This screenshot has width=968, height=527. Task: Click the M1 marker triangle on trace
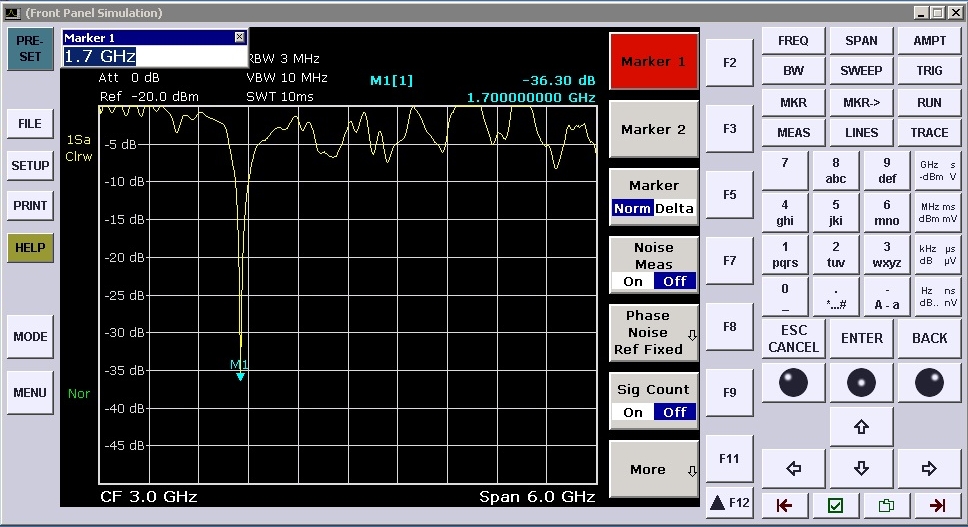click(240, 376)
